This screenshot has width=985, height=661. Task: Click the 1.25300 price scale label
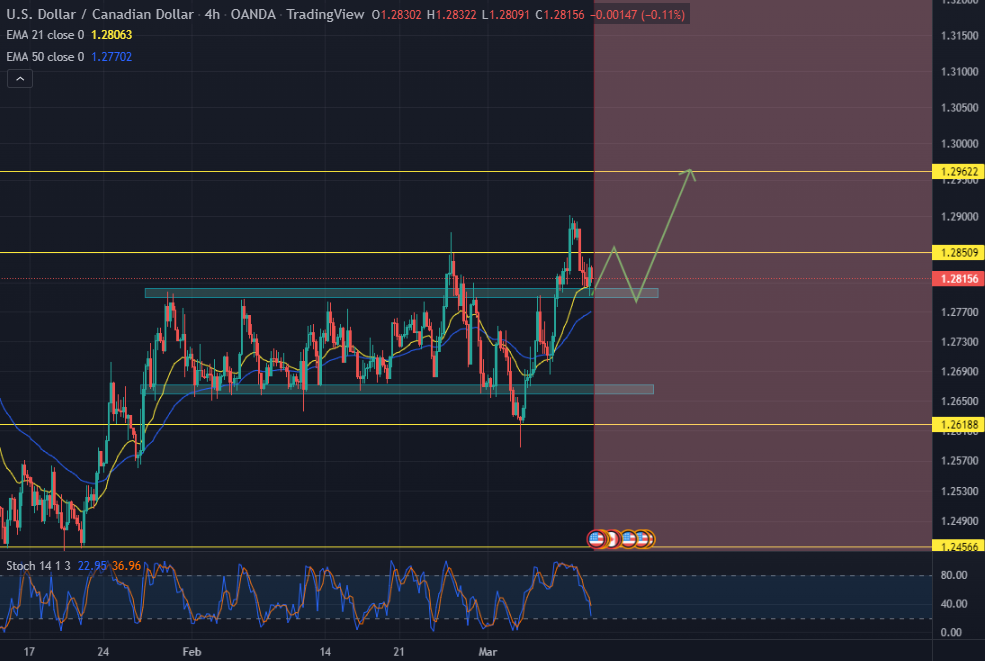point(959,491)
